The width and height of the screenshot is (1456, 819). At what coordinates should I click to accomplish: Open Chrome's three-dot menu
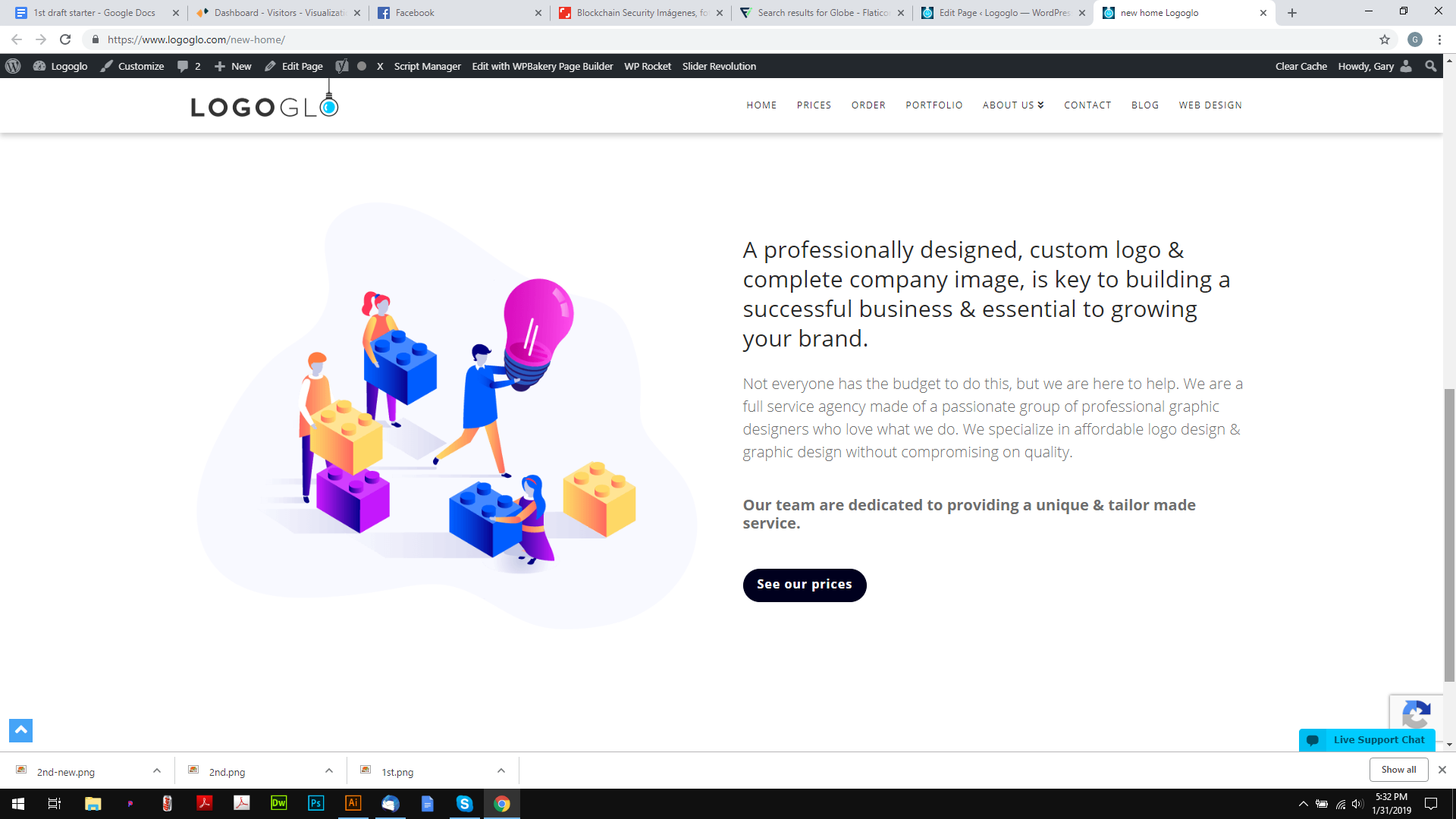click(1439, 39)
